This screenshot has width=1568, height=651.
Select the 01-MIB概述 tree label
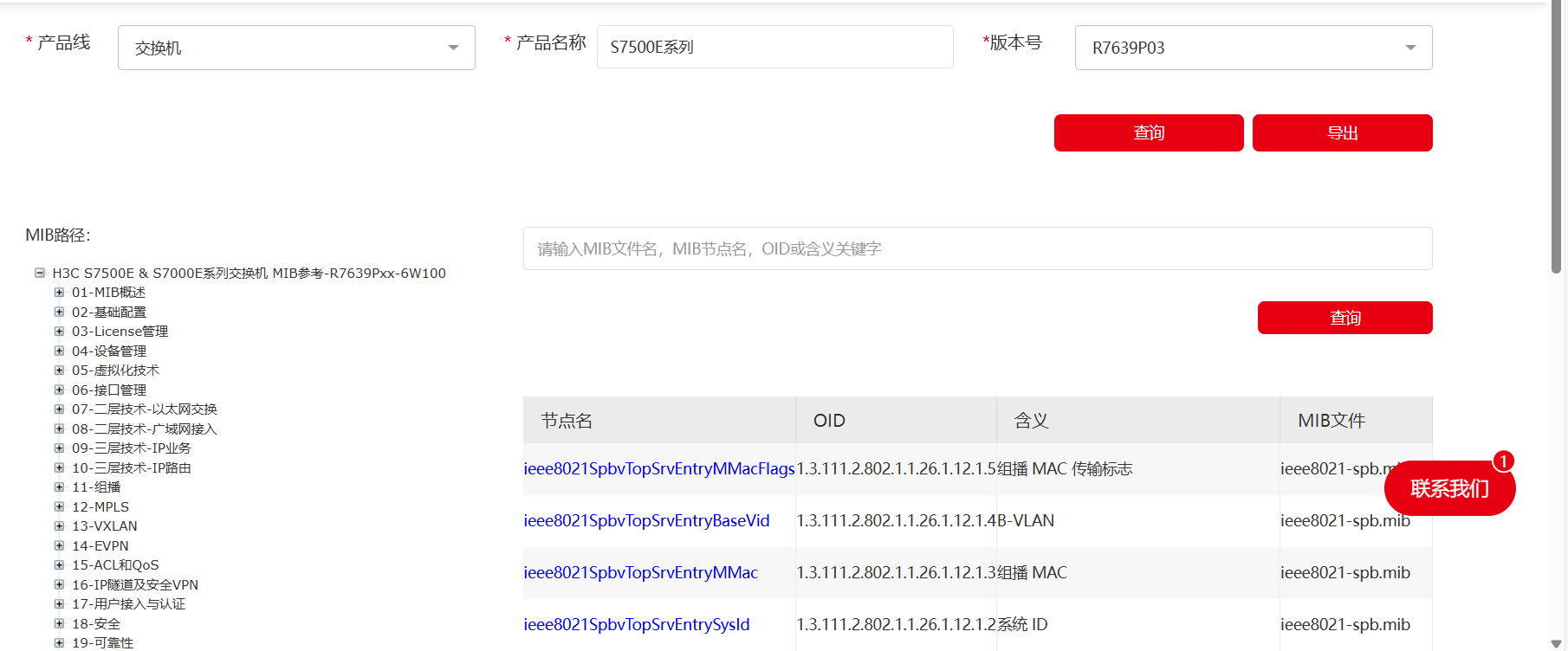pos(109,293)
